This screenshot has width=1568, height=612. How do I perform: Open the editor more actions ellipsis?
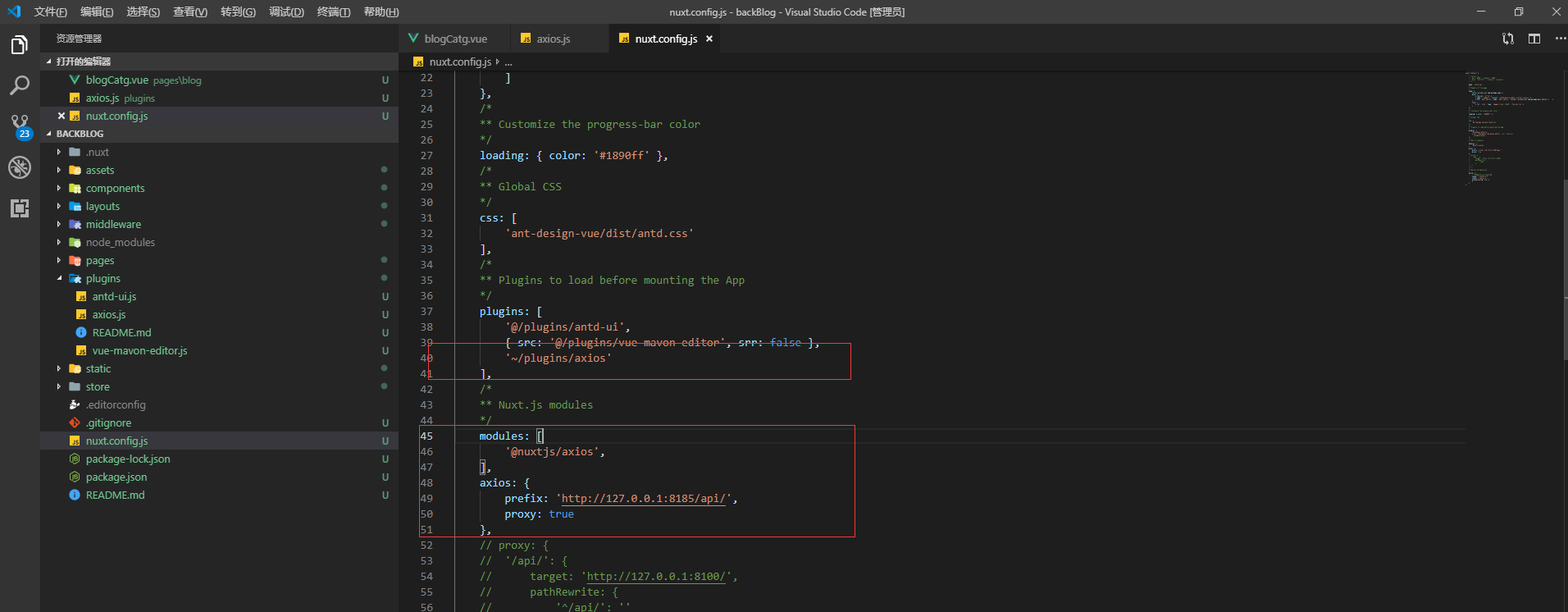[x=1560, y=39]
